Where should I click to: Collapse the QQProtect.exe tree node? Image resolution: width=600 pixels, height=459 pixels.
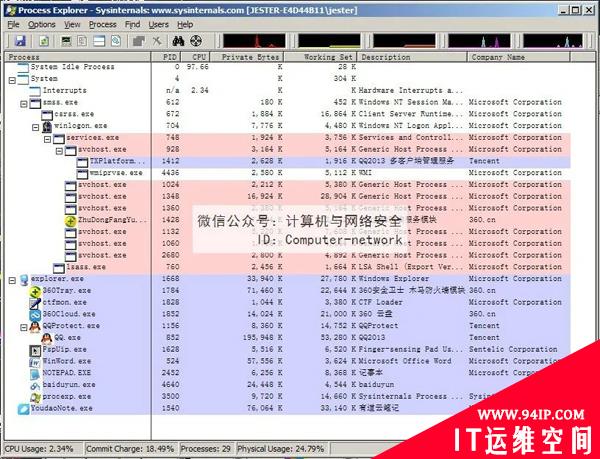click(24, 327)
